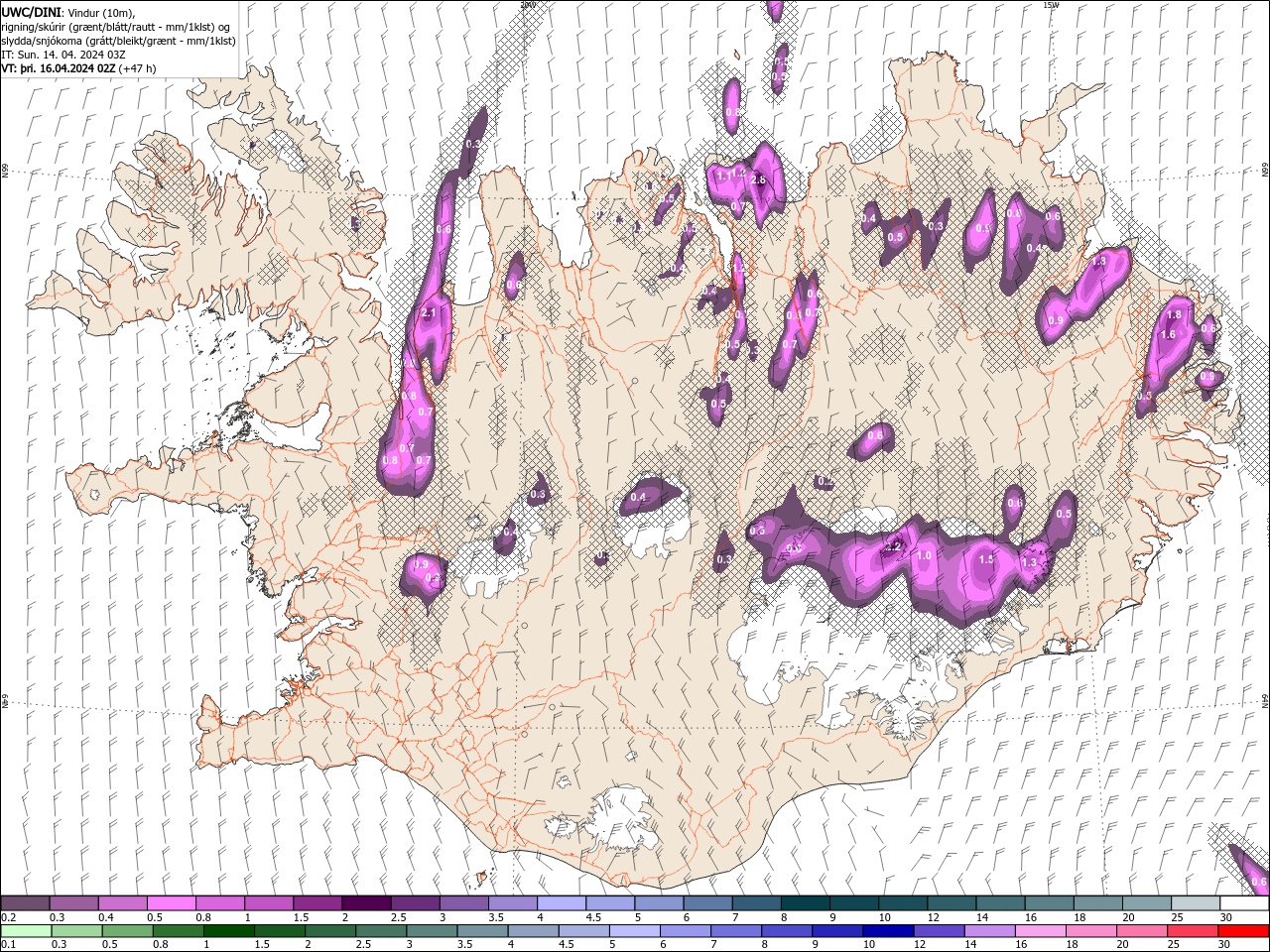
Task: Click the 'UWC/DINI' title text
Action: coord(31,11)
